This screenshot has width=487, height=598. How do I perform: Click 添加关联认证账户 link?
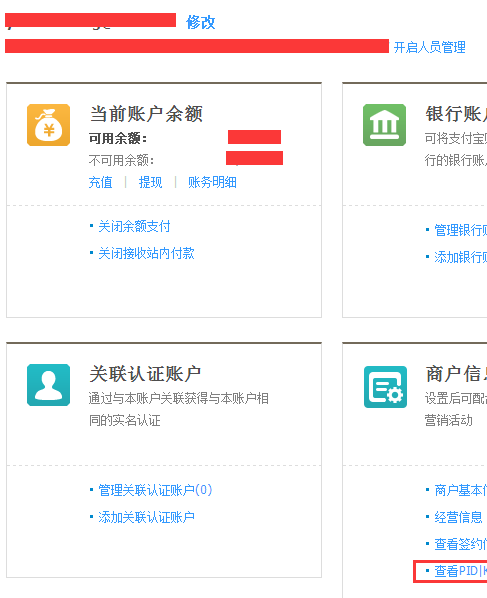146,517
